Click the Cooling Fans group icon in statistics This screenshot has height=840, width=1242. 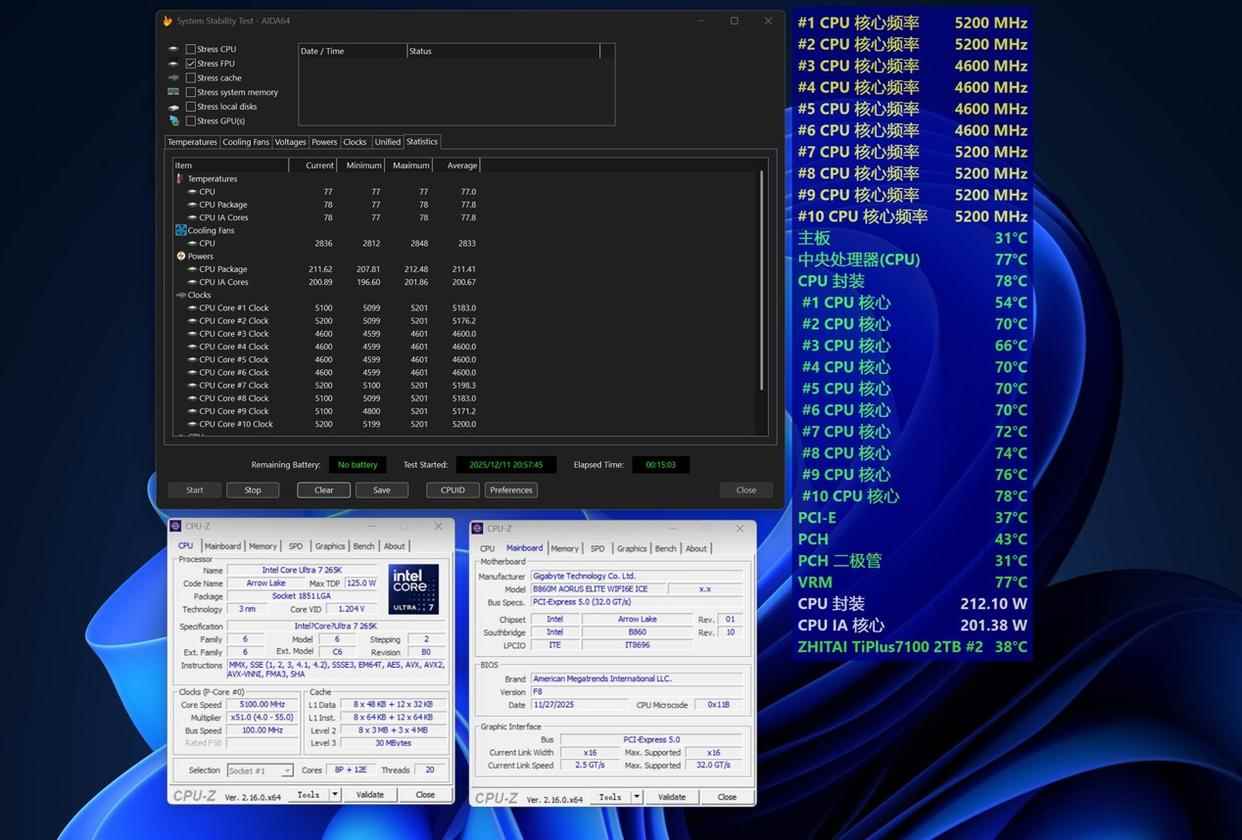click(x=181, y=230)
